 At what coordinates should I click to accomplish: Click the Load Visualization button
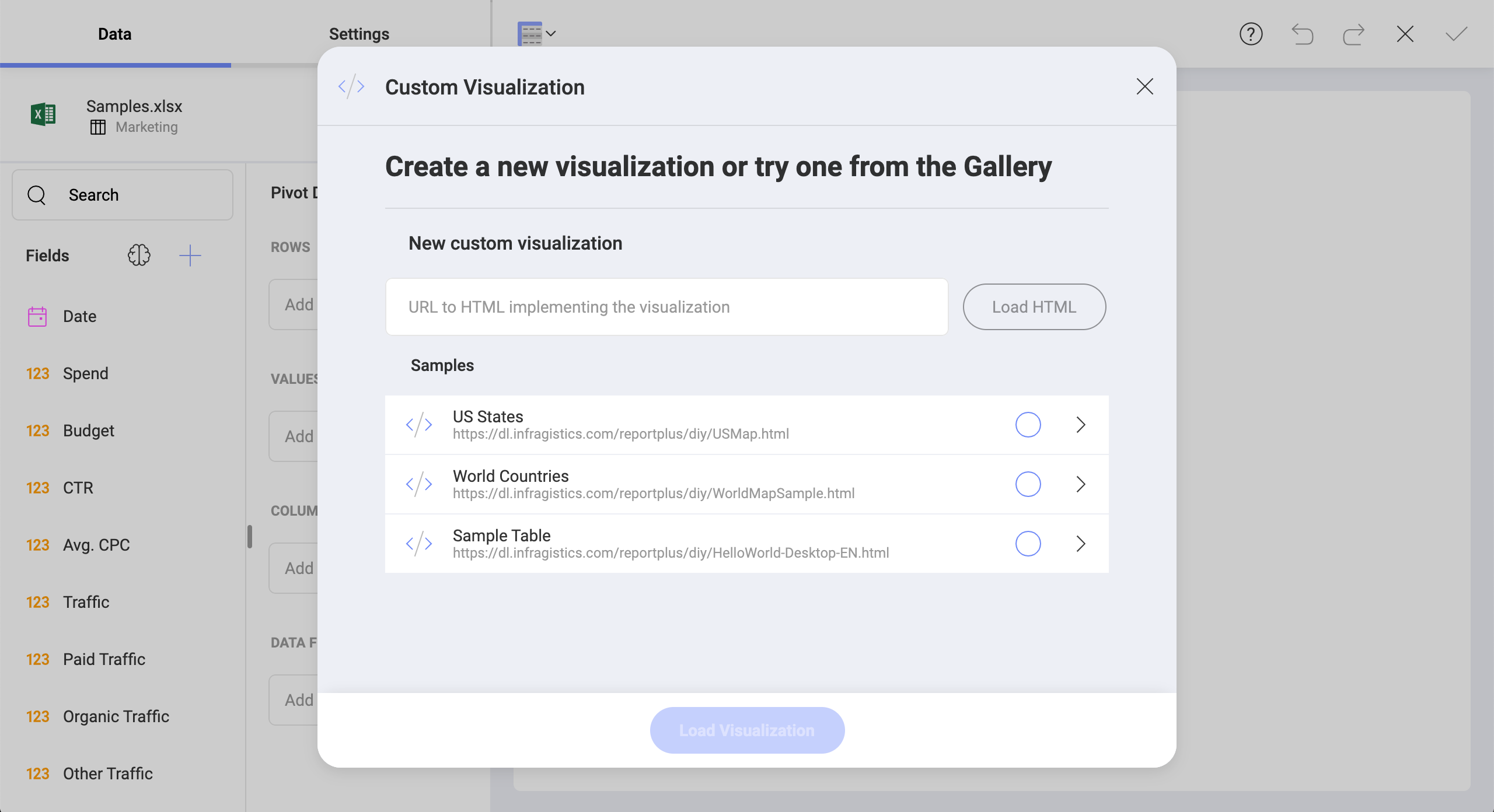coord(747,730)
